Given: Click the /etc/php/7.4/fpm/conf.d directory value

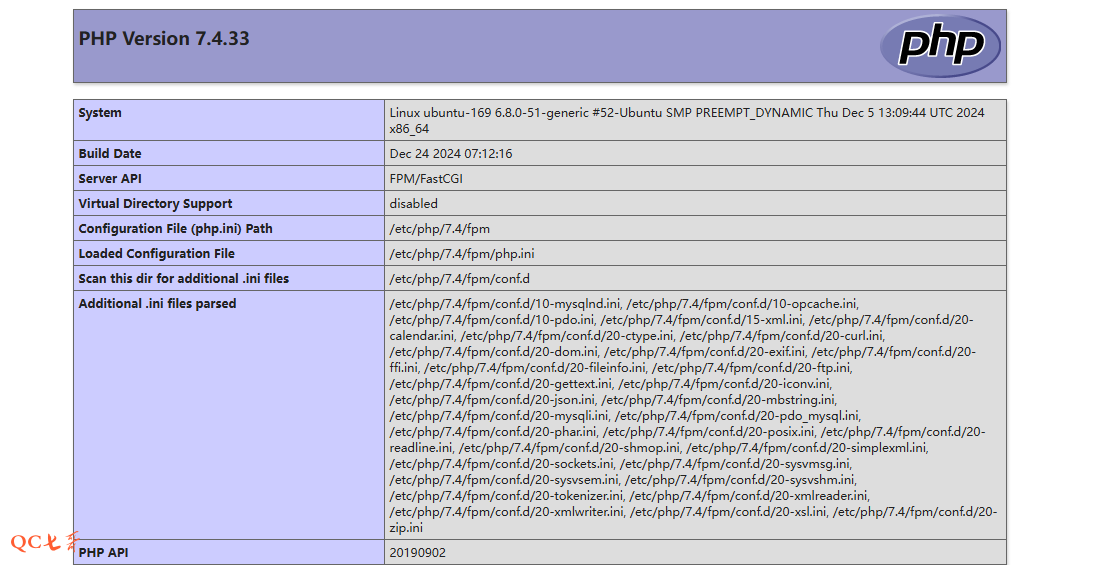Looking at the screenshot, I should click(459, 279).
